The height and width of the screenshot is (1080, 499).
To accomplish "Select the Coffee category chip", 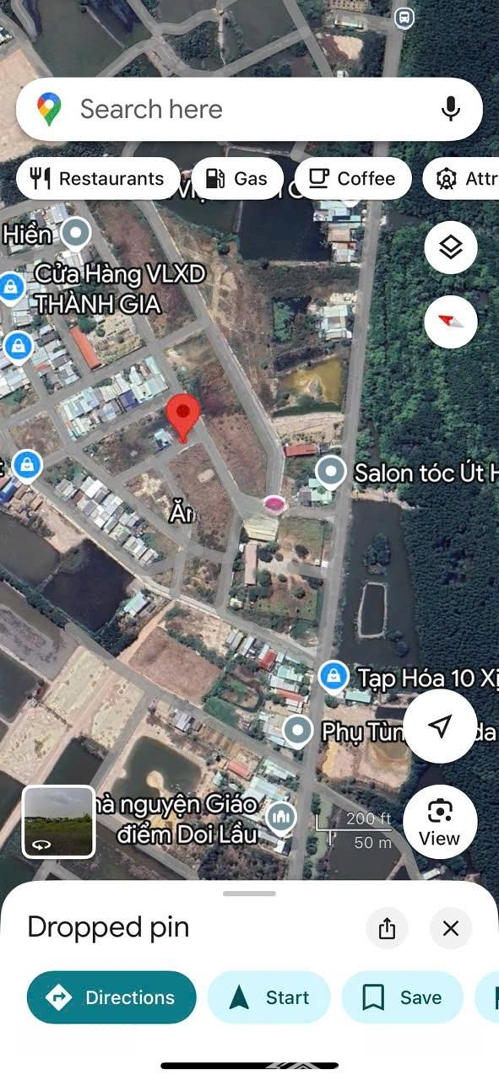I will (x=353, y=179).
